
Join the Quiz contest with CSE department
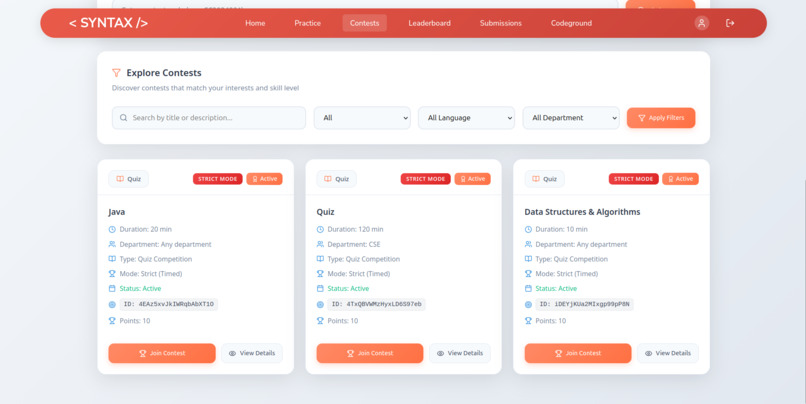coord(370,353)
